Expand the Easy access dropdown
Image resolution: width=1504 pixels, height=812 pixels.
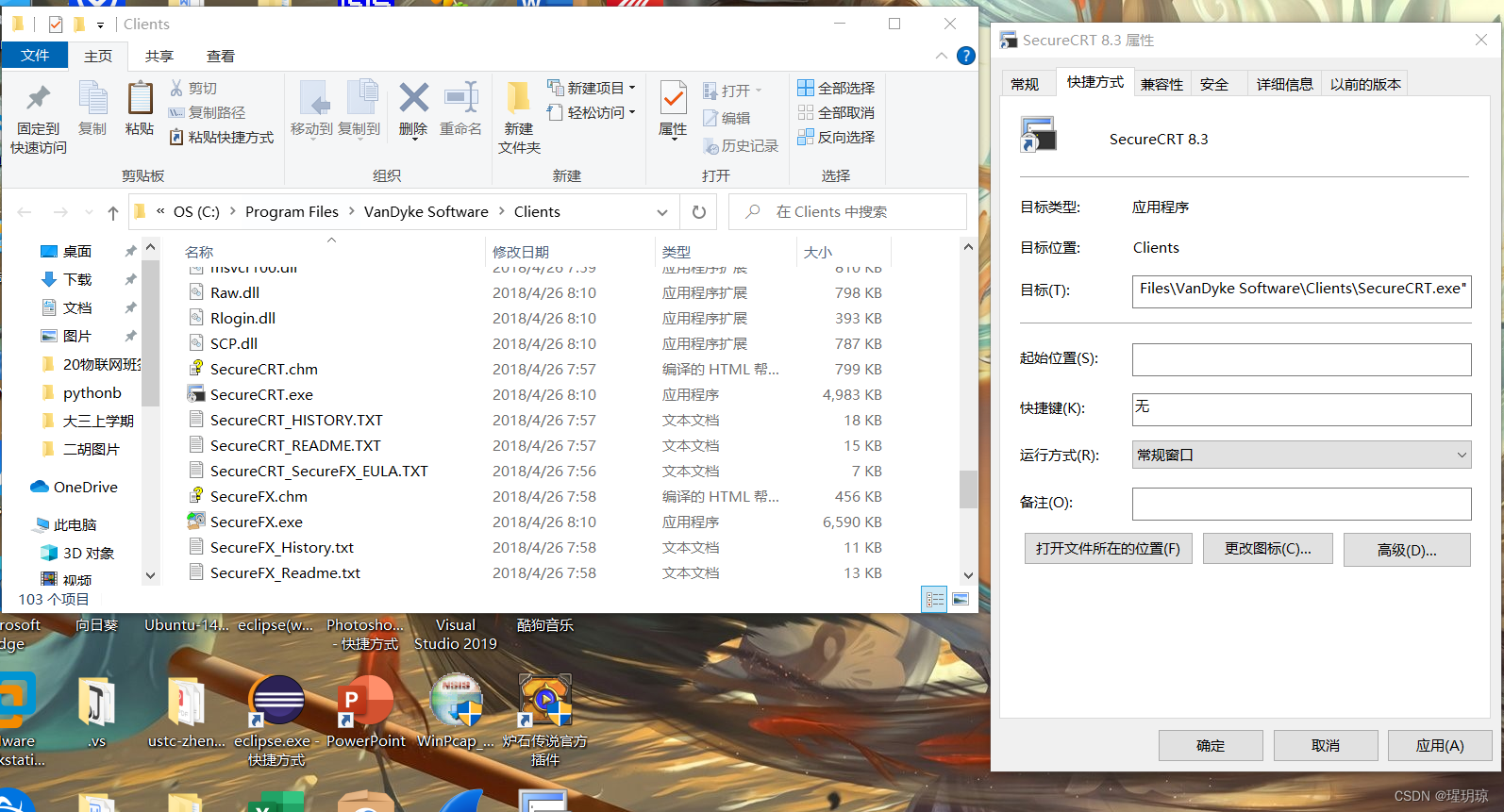[632, 112]
